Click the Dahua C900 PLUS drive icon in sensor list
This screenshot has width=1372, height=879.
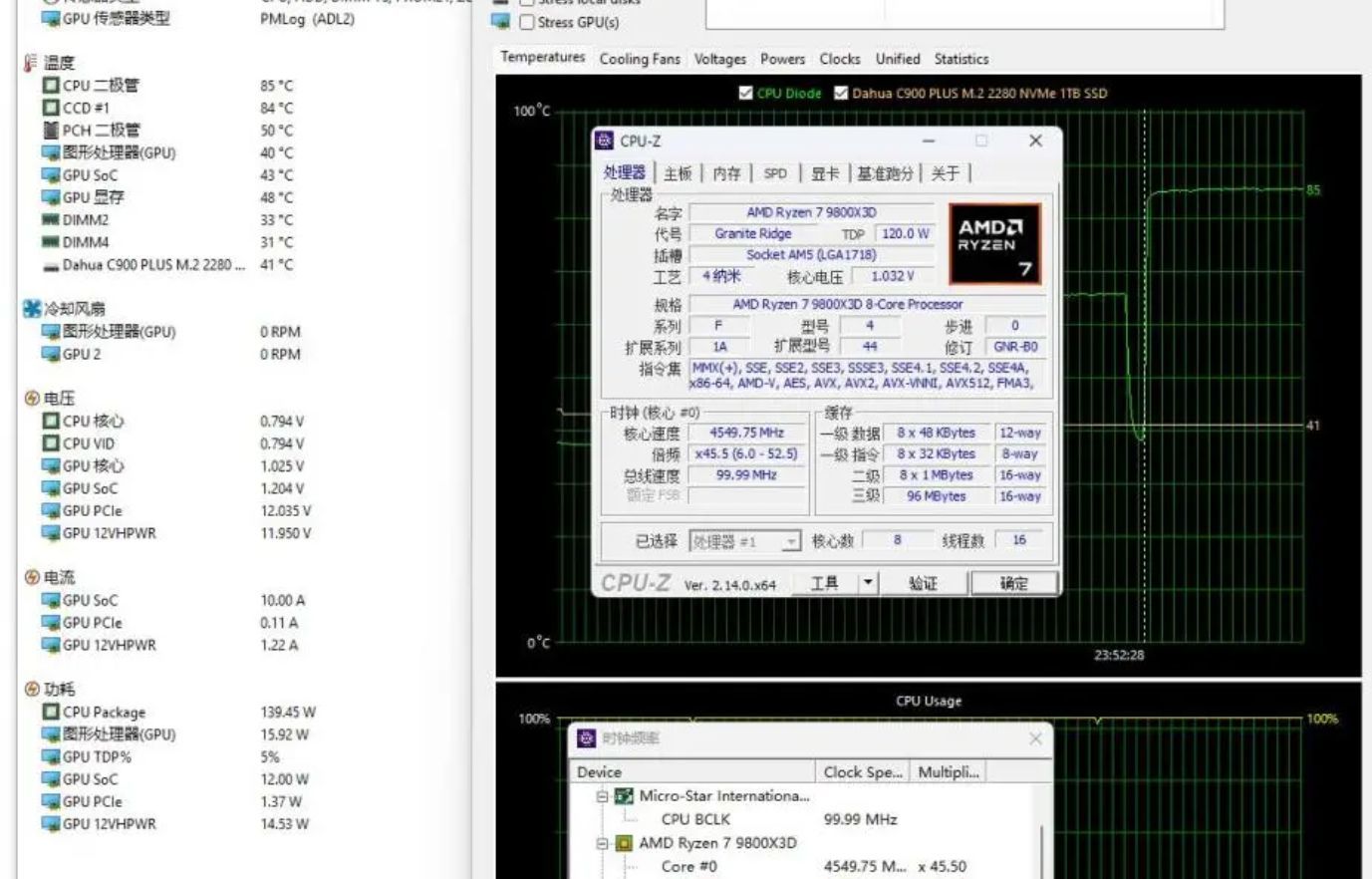pyautogui.click(x=51, y=266)
